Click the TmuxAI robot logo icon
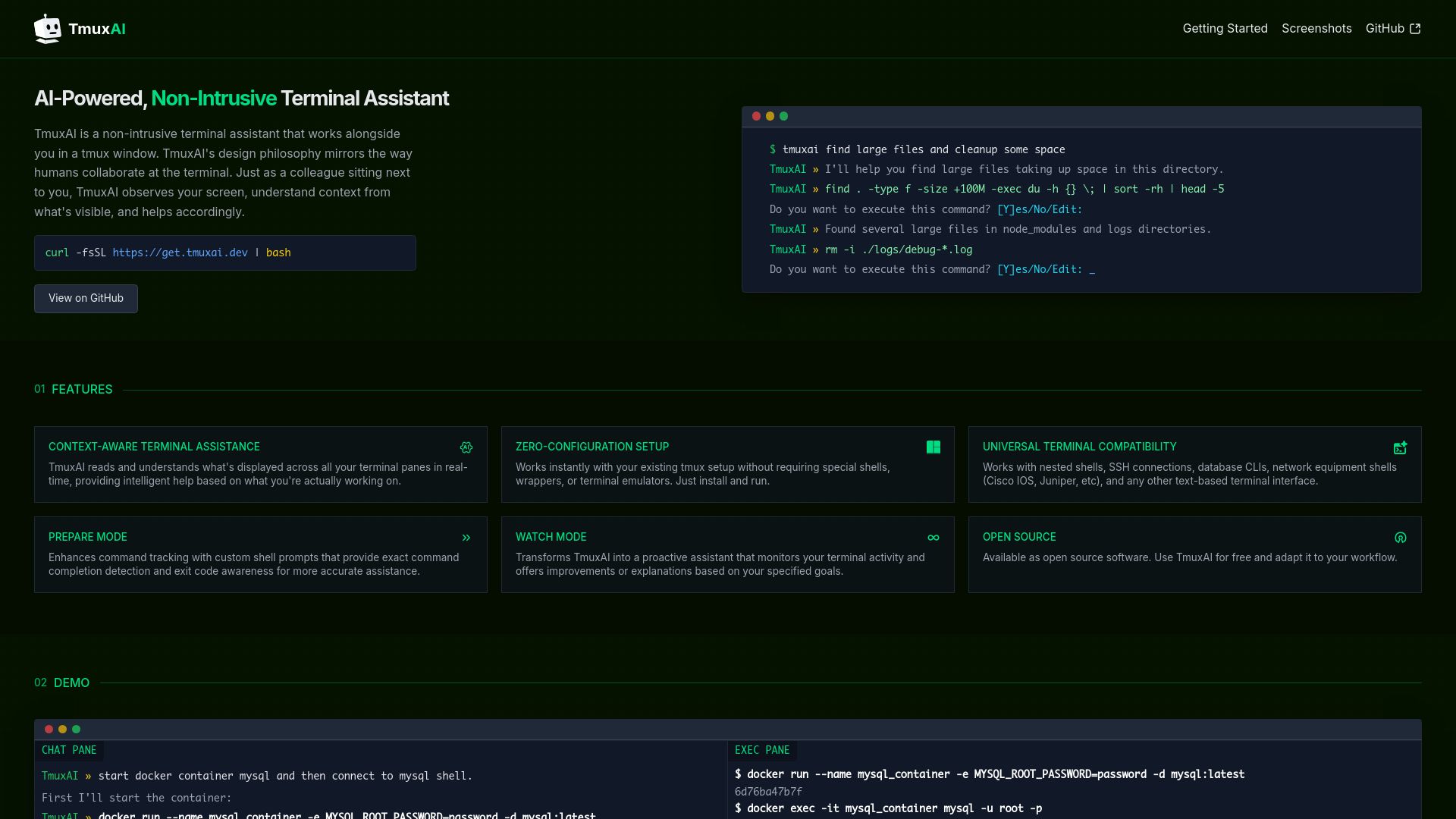This screenshot has height=819, width=1456. (48, 29)
